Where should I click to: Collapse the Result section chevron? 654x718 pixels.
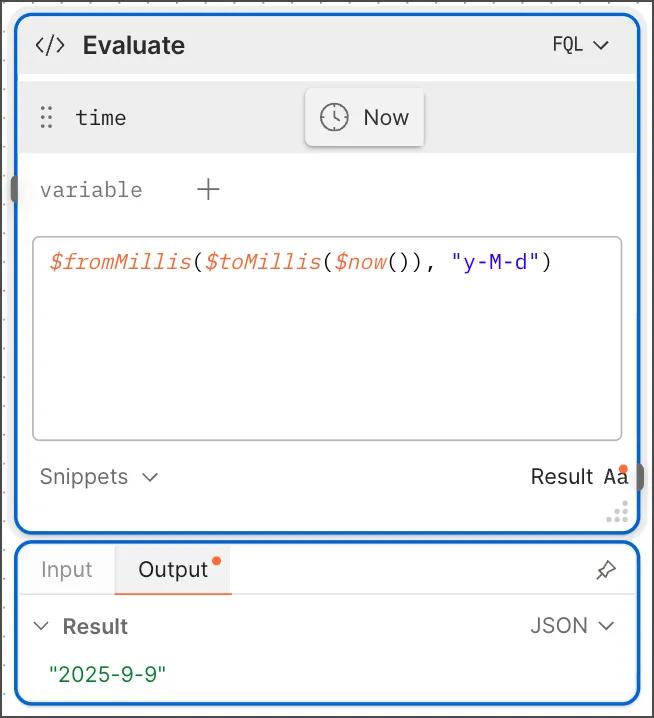coord(41,626)
